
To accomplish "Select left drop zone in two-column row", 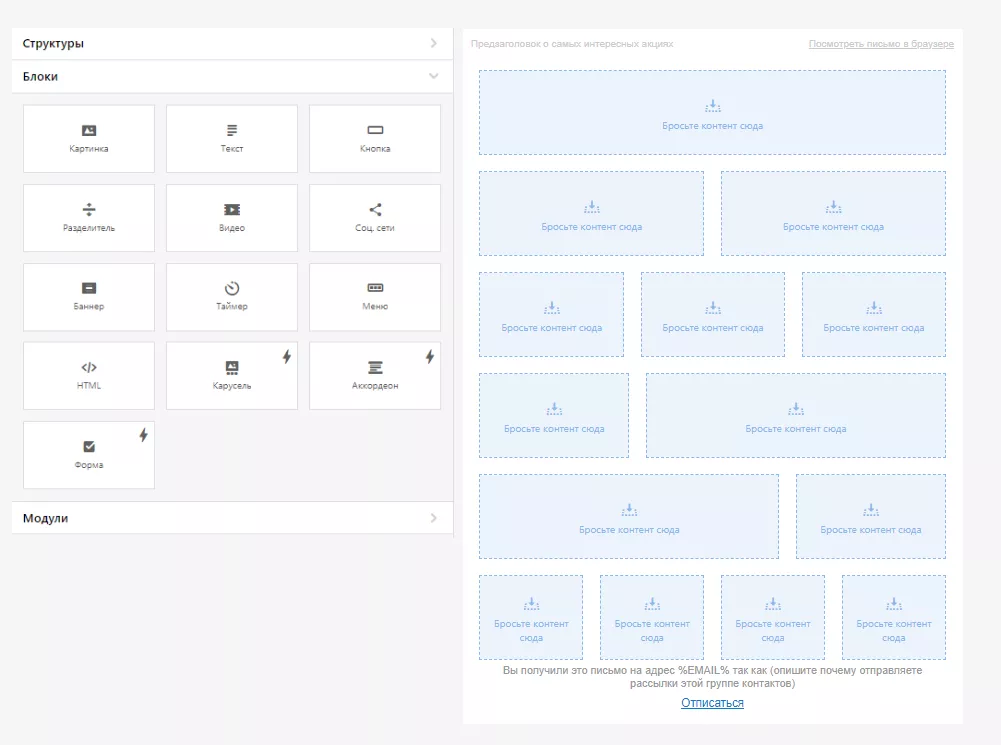I will (x=592, y=213).
